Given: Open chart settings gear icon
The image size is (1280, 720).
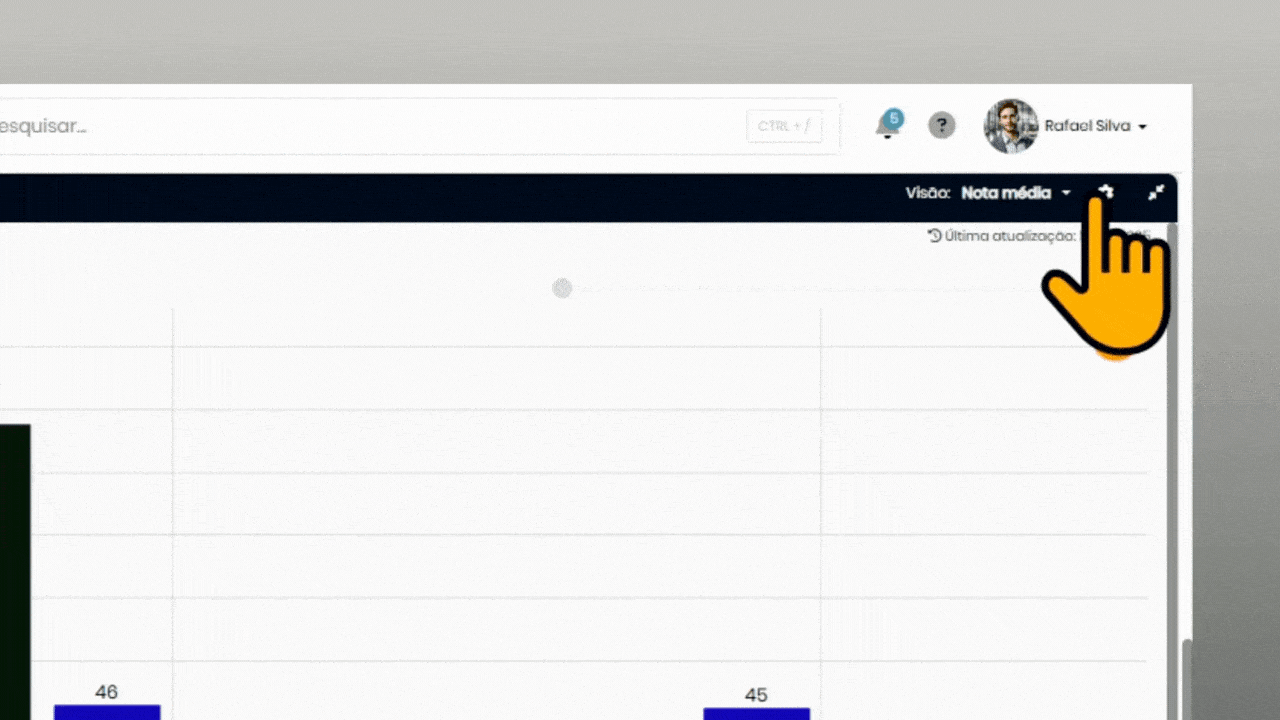Looking at the screenshot, I should [1106, 192].
